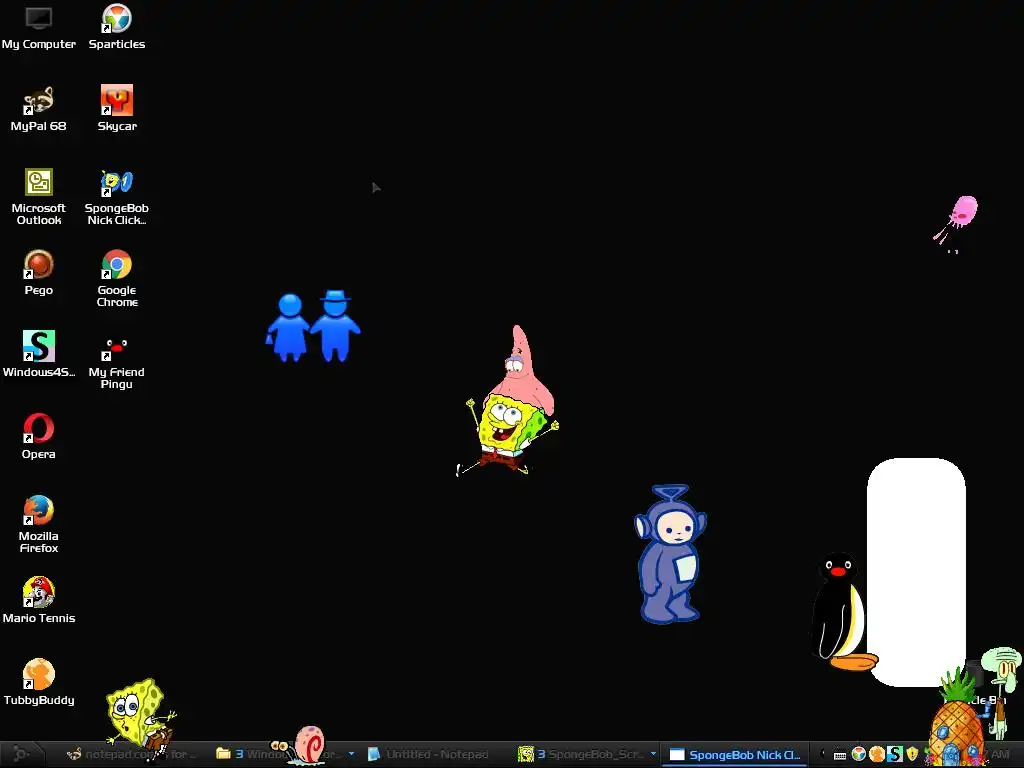Open the Windows4S desktop shortcut
The width and height of the screenshot is (1024, 768).
click(x=39, y=355)
